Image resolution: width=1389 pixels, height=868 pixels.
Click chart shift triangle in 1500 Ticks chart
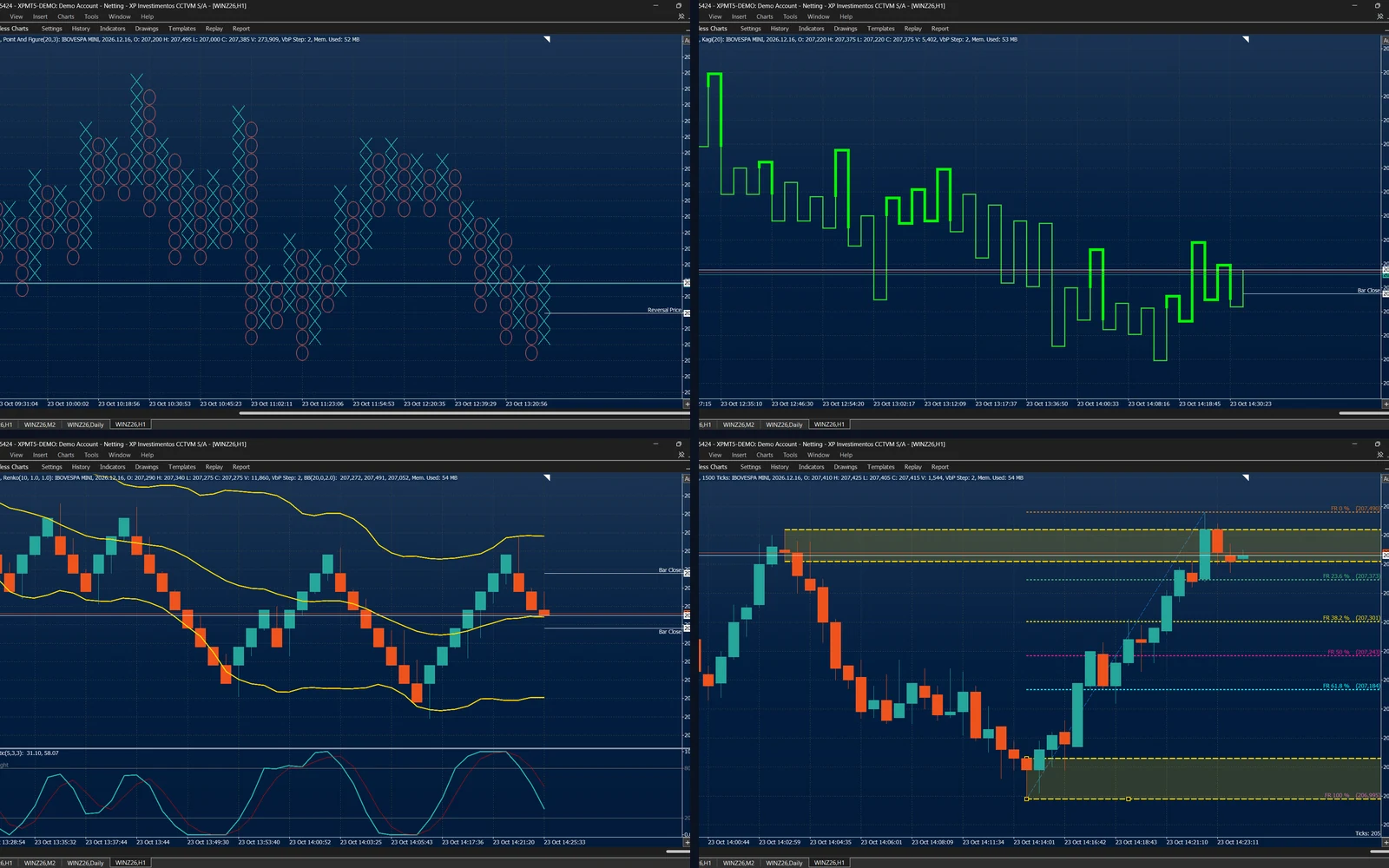coord(1246,477)
